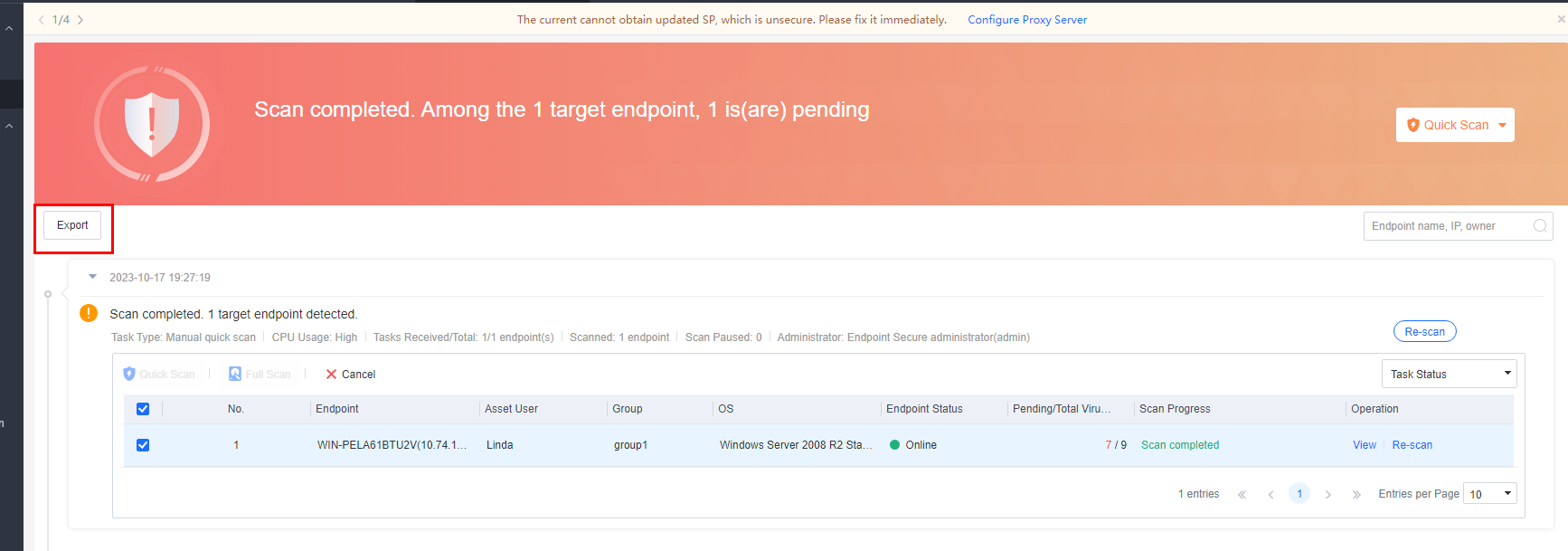Click Re-scan link in the endpoint row
1568x551 pixels.
[1412, 445]
